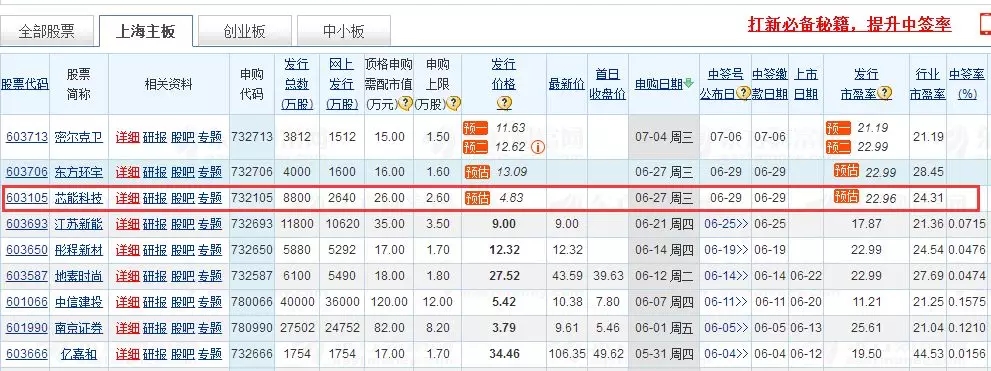Open 06-25>> lottery result for 江苏新能
Viewport: 991px width, 371px height.
pos(726,224)
